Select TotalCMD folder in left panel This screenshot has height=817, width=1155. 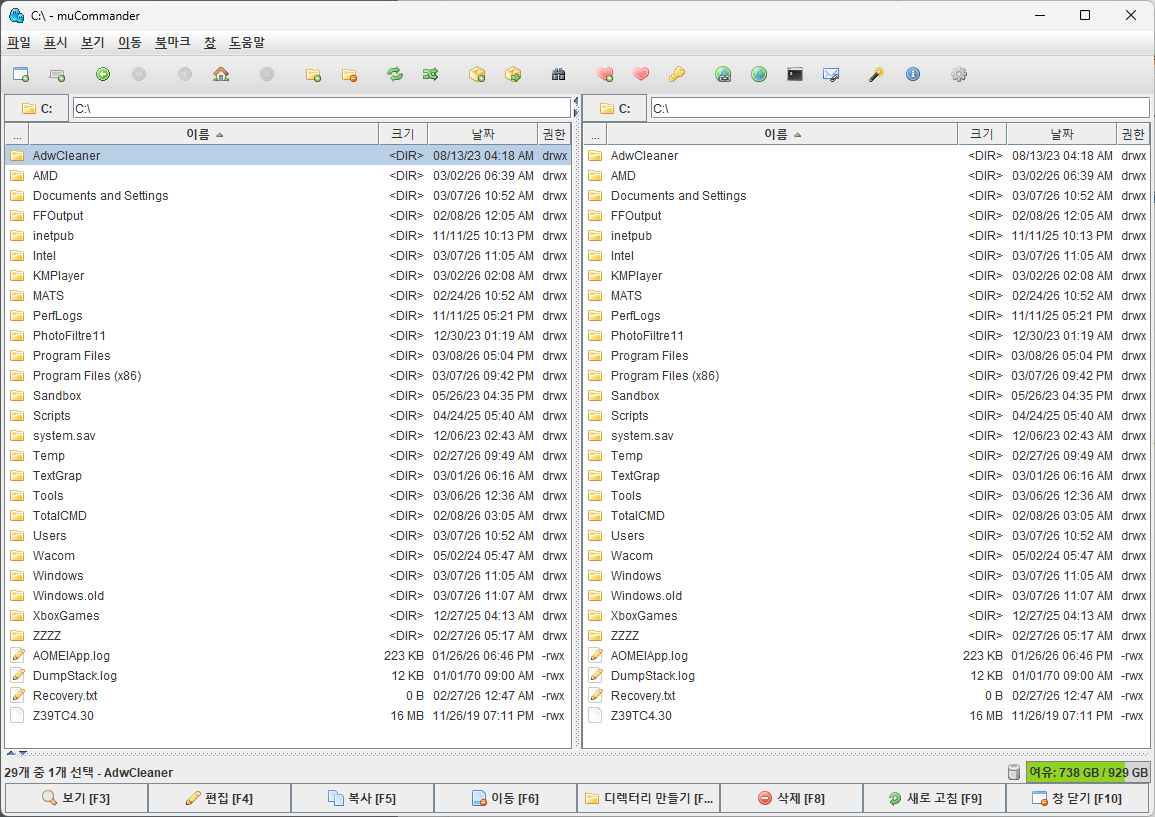pyautogui.click(x=288, y=516)
